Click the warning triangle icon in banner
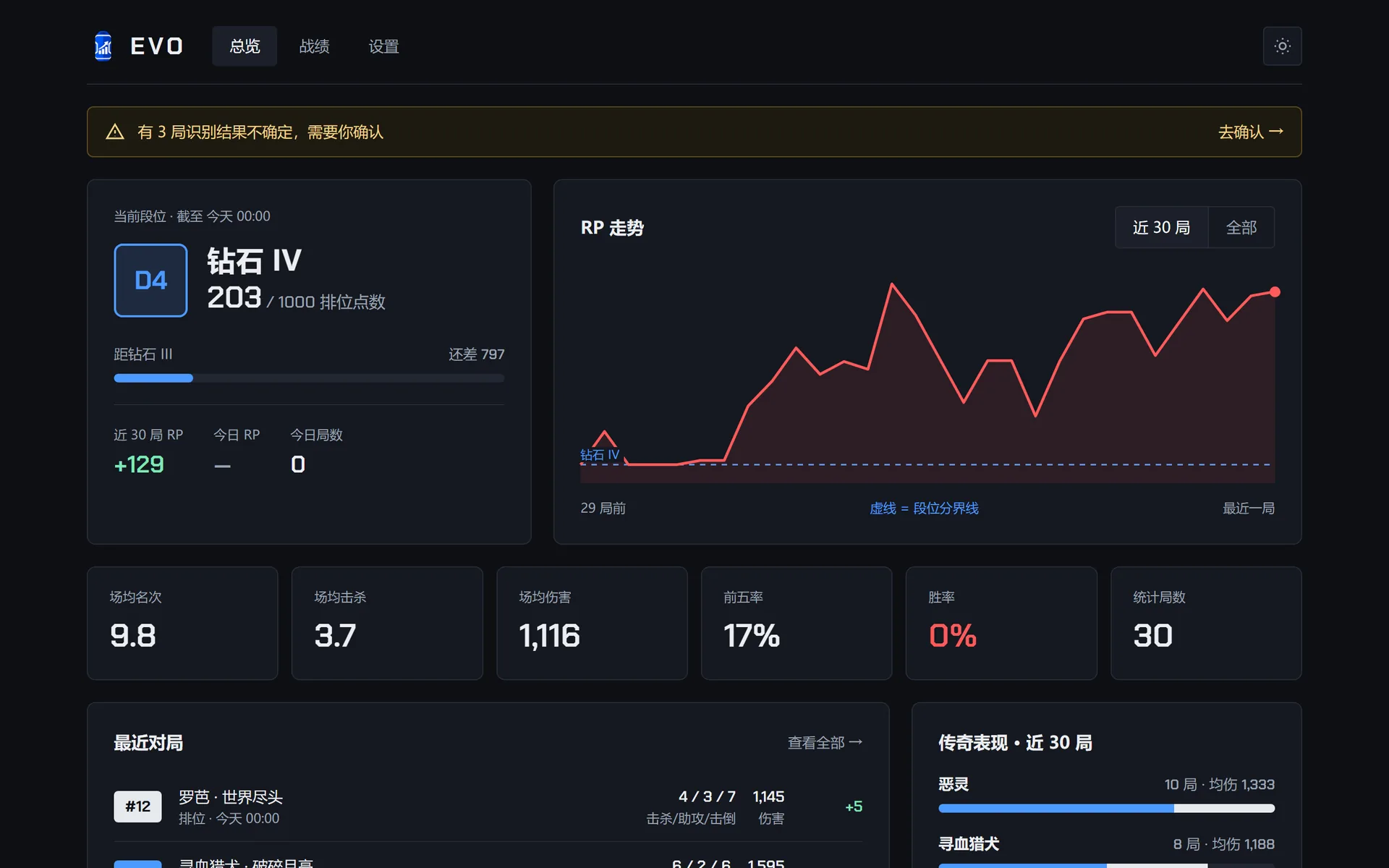 click(x=115, y=132)
